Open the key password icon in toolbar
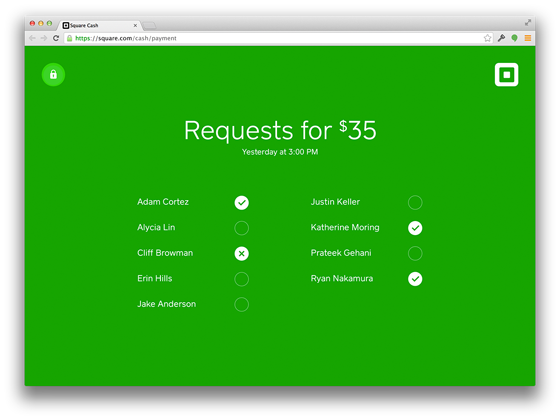 501,38
